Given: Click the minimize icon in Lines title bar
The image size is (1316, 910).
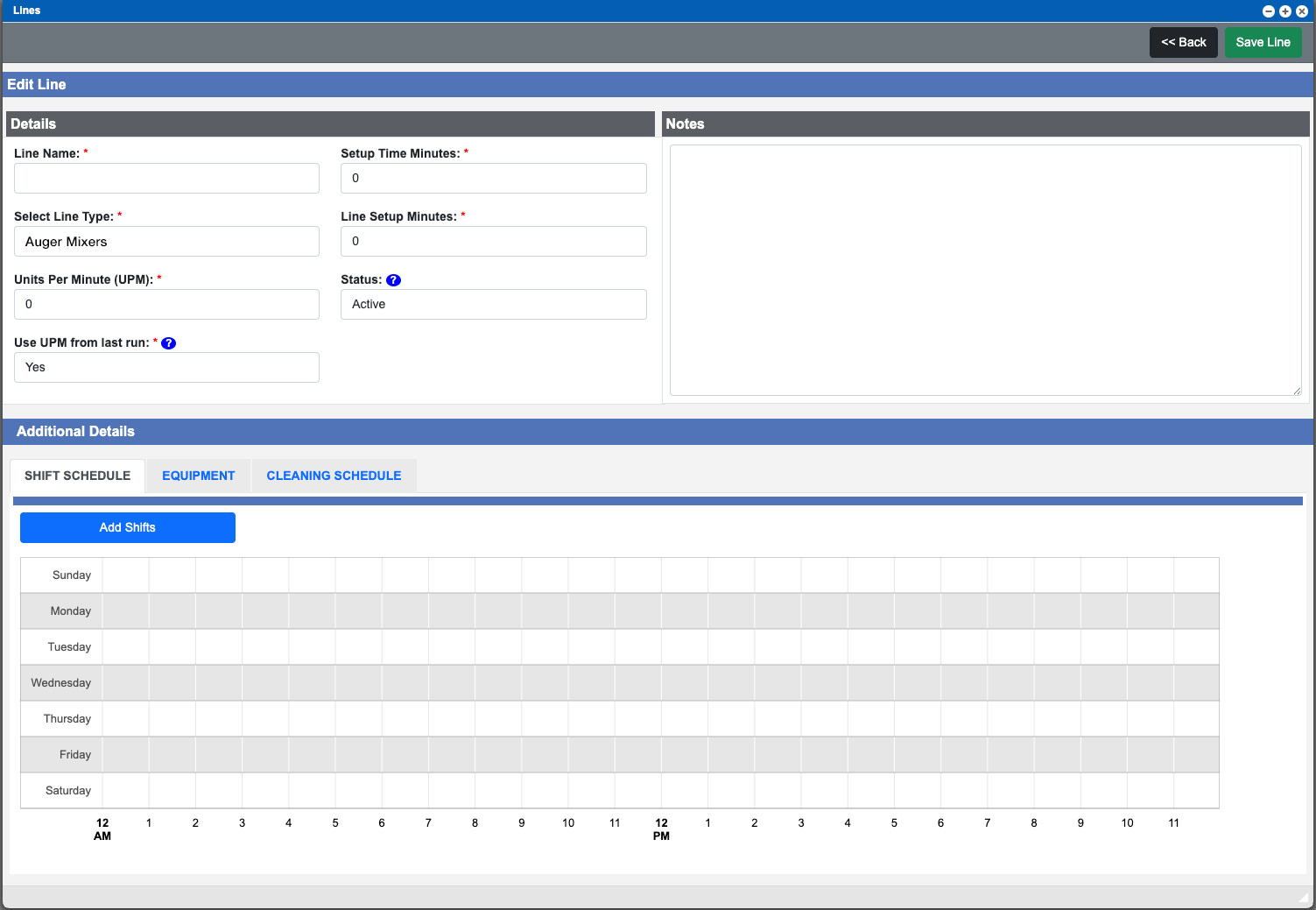Looking at the screenshot, I should (x=1268, y=11).
